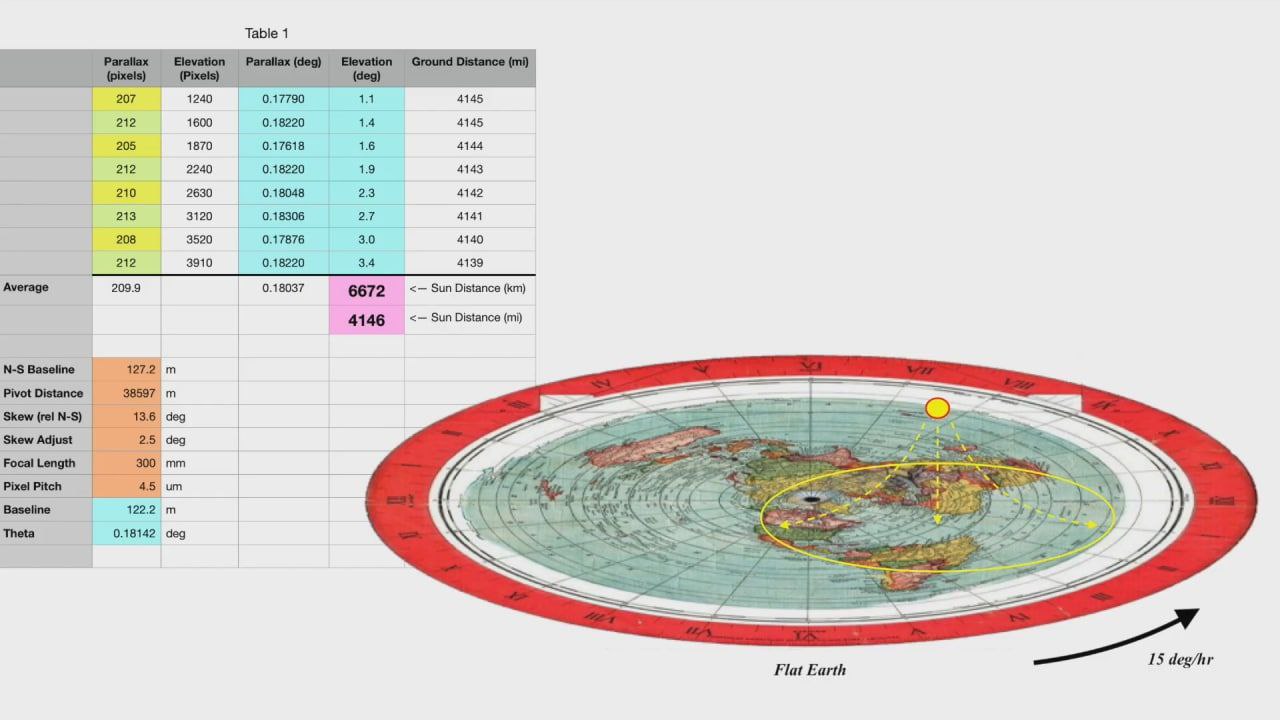Click the ground distance cell 4142

[x=470, y=193]
